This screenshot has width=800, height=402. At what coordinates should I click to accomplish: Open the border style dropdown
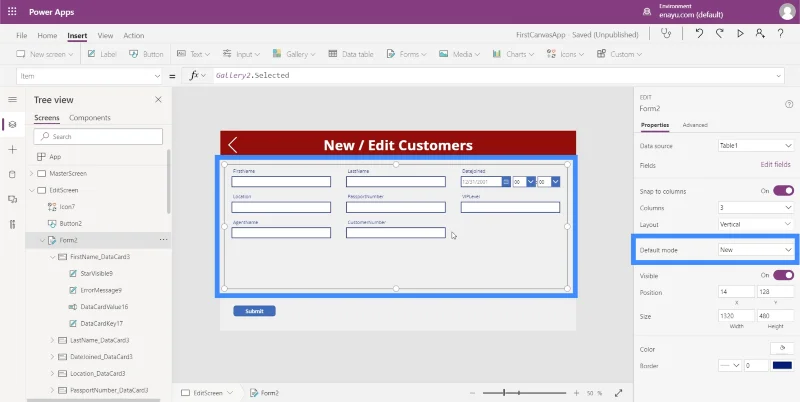730,366
